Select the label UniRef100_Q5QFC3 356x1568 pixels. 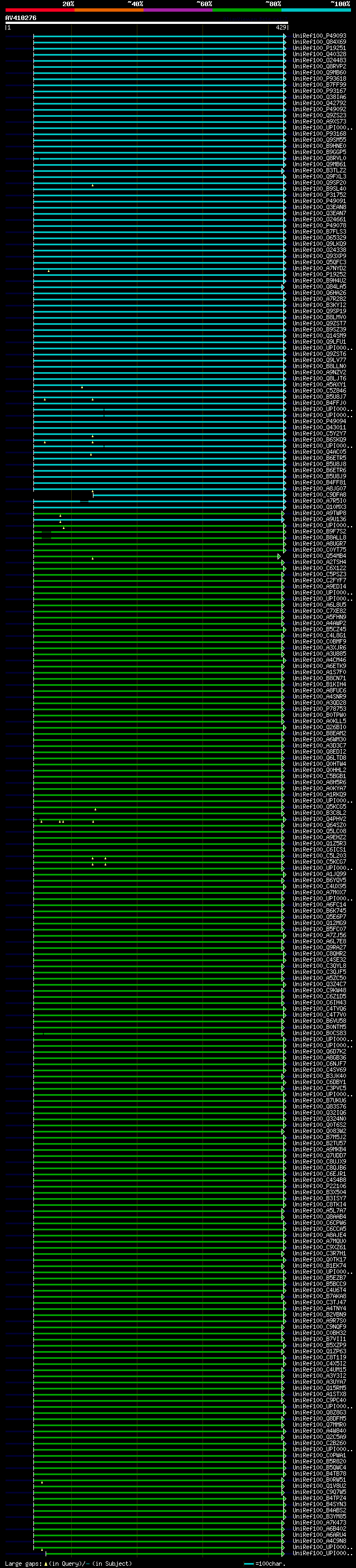(319, 263)
